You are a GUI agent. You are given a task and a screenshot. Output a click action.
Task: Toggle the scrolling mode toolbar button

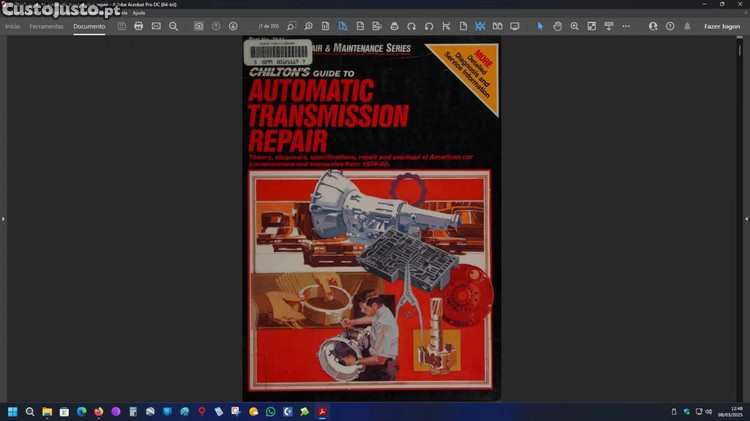481,26
